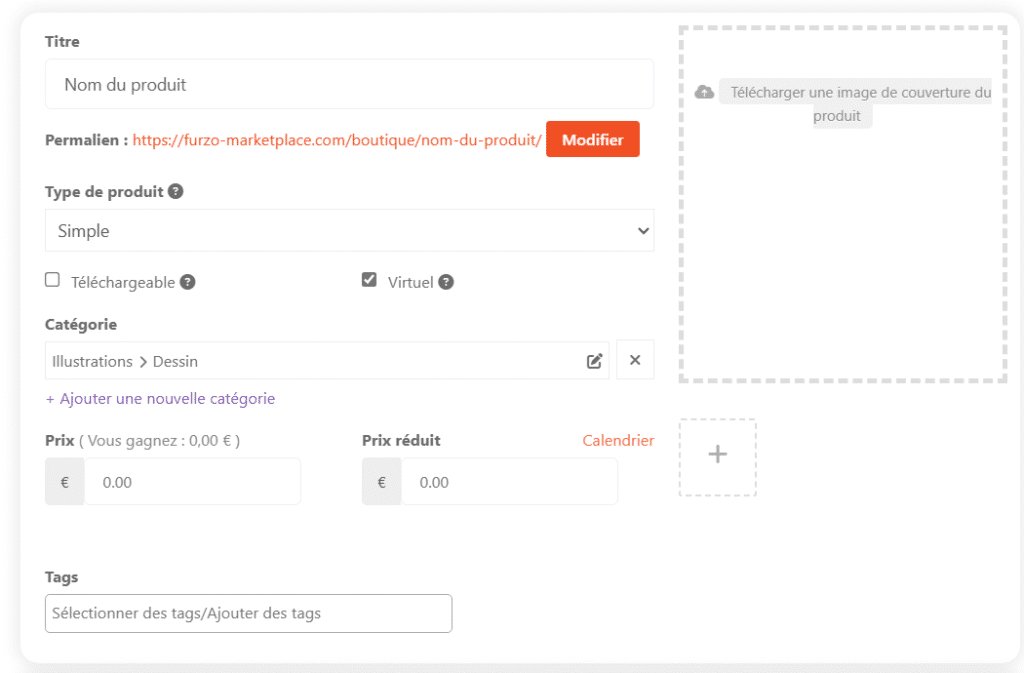
Task: Click the Téléchargeable help icon
Action: (x=187, y=282)
